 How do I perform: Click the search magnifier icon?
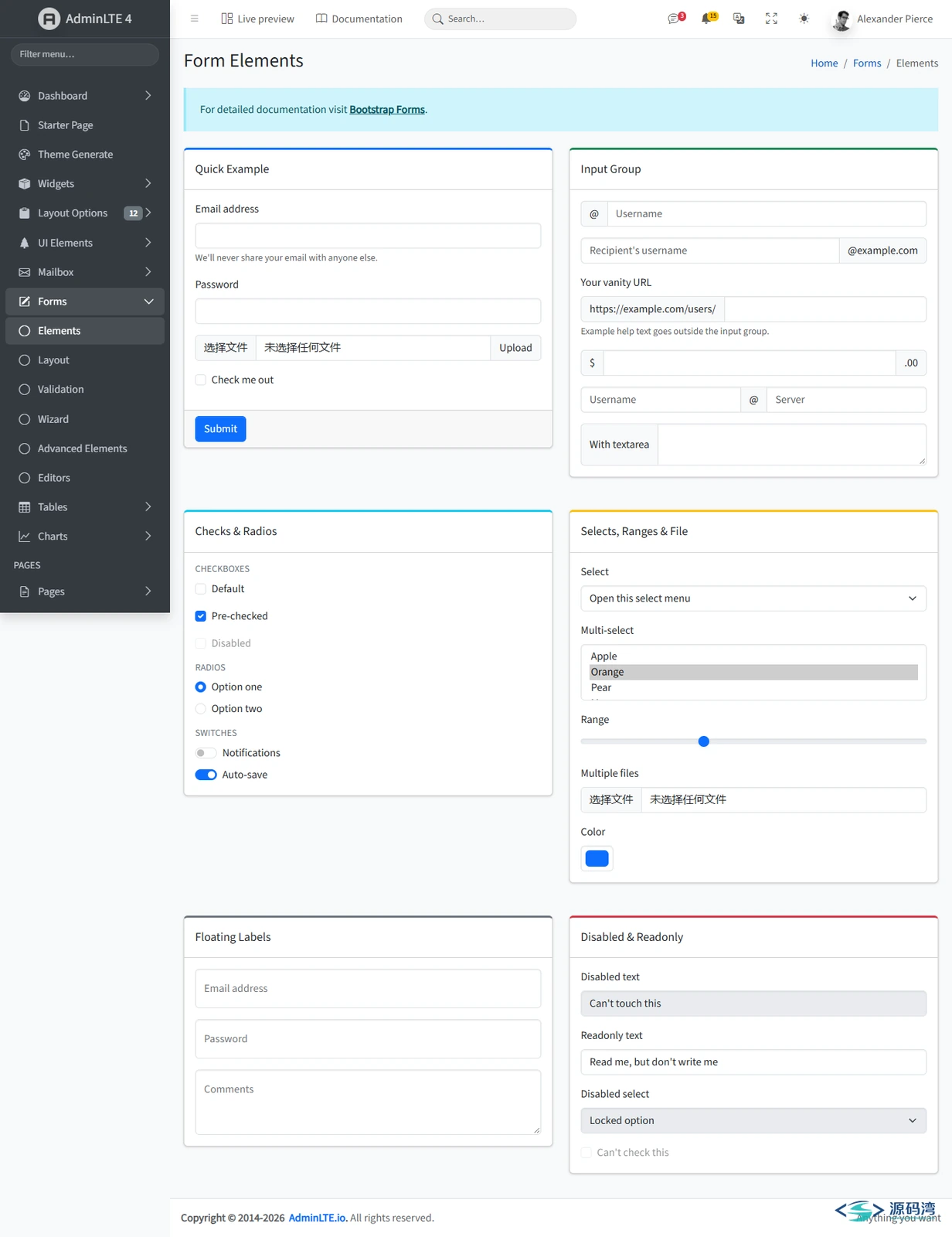point(437,19)
